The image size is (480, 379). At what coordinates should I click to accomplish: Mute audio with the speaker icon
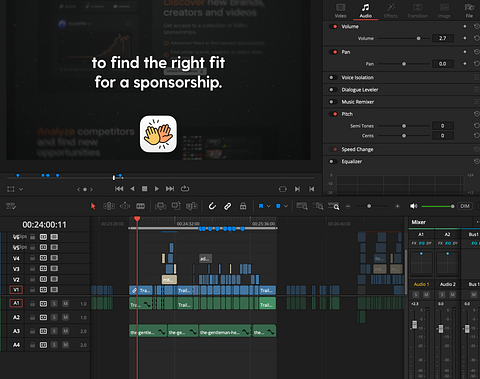[x=413, y=206]
